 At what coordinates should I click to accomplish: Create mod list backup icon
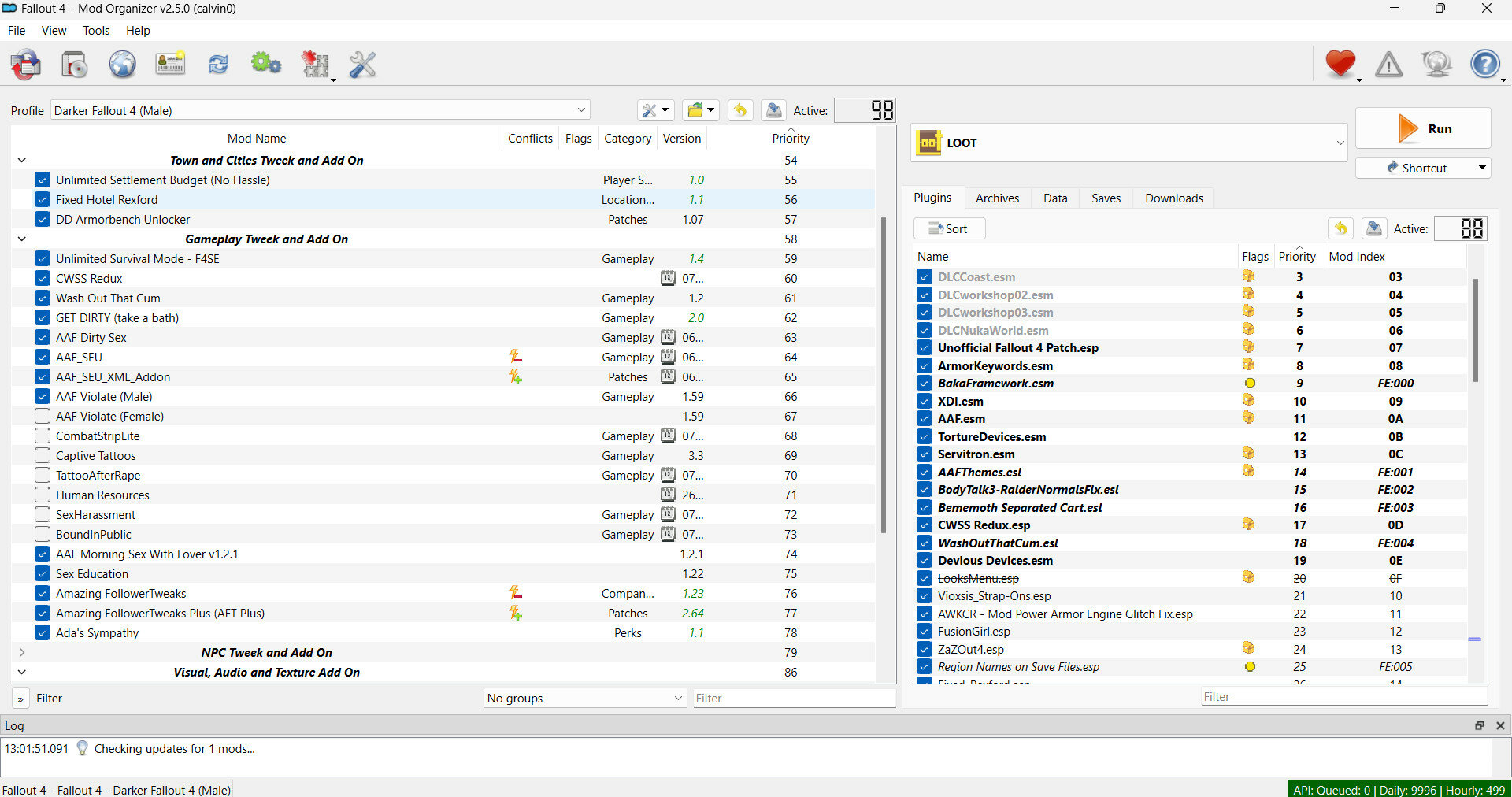click(x=774, y=110)
